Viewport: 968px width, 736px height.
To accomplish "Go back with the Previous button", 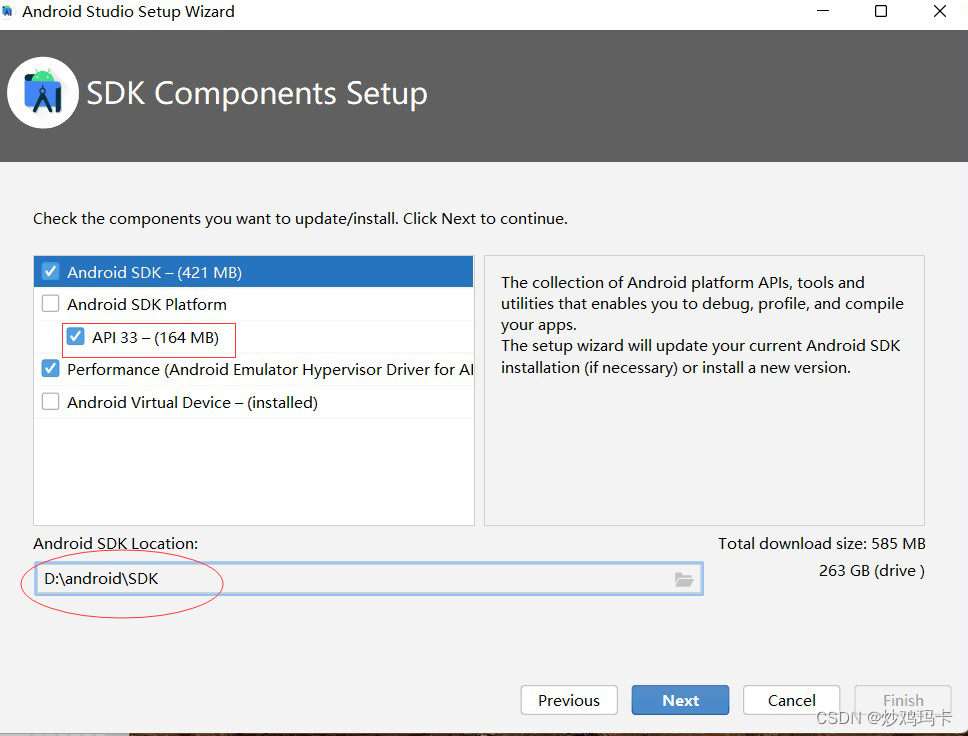I will pyautogui.click(x=569, y=700).
